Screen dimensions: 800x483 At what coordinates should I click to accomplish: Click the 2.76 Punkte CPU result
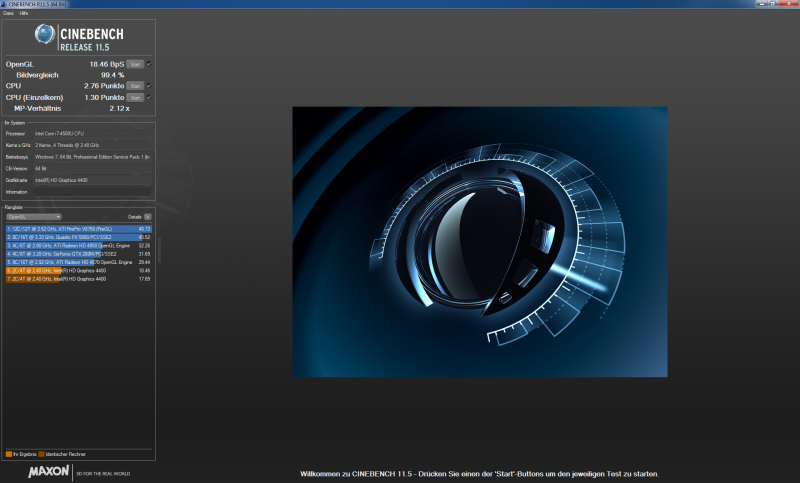click(x=104, y=86)
